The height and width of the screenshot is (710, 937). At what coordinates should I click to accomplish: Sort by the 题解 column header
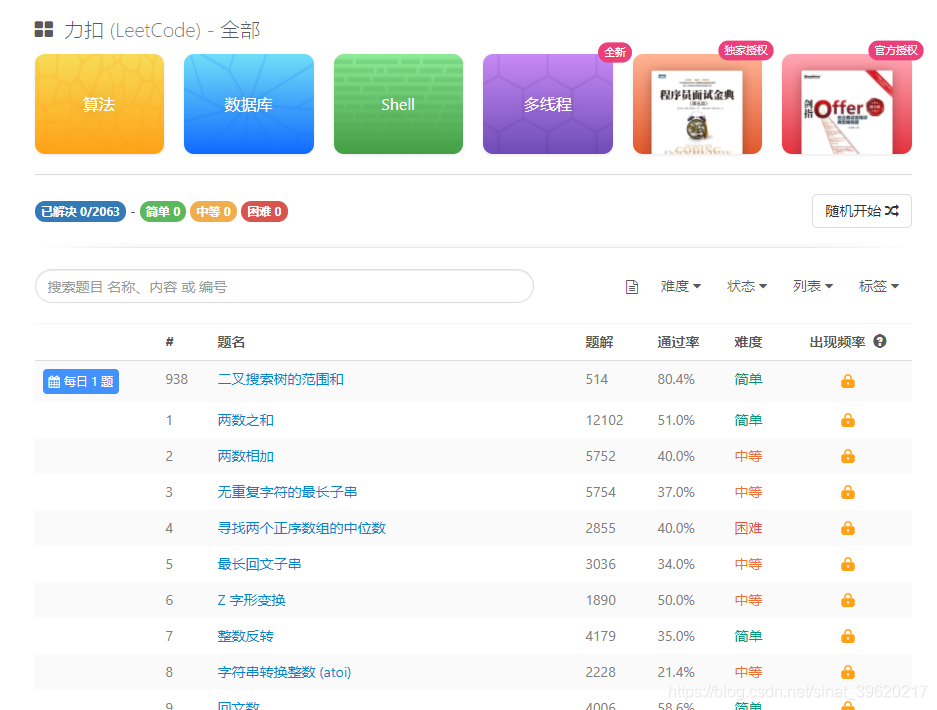pyautogui.click(x=599, y=342)
